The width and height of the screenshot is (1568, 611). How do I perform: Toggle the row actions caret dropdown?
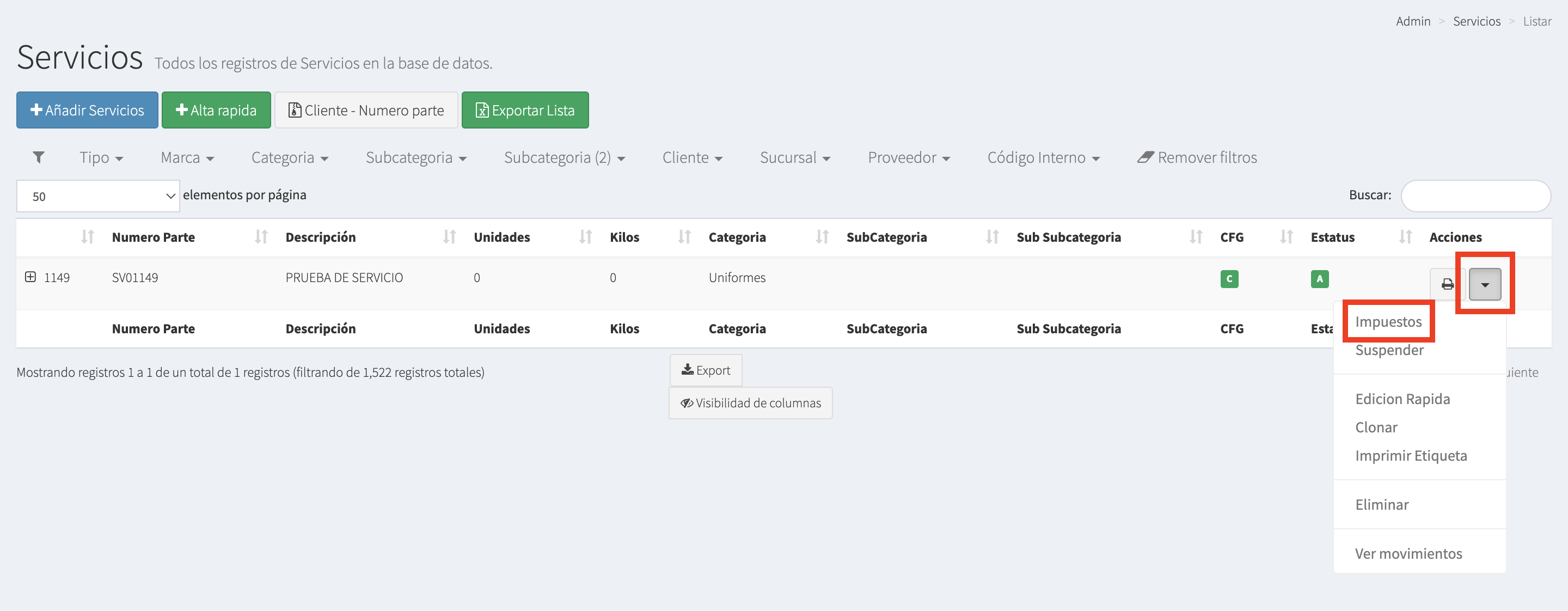pos(1484,284)
